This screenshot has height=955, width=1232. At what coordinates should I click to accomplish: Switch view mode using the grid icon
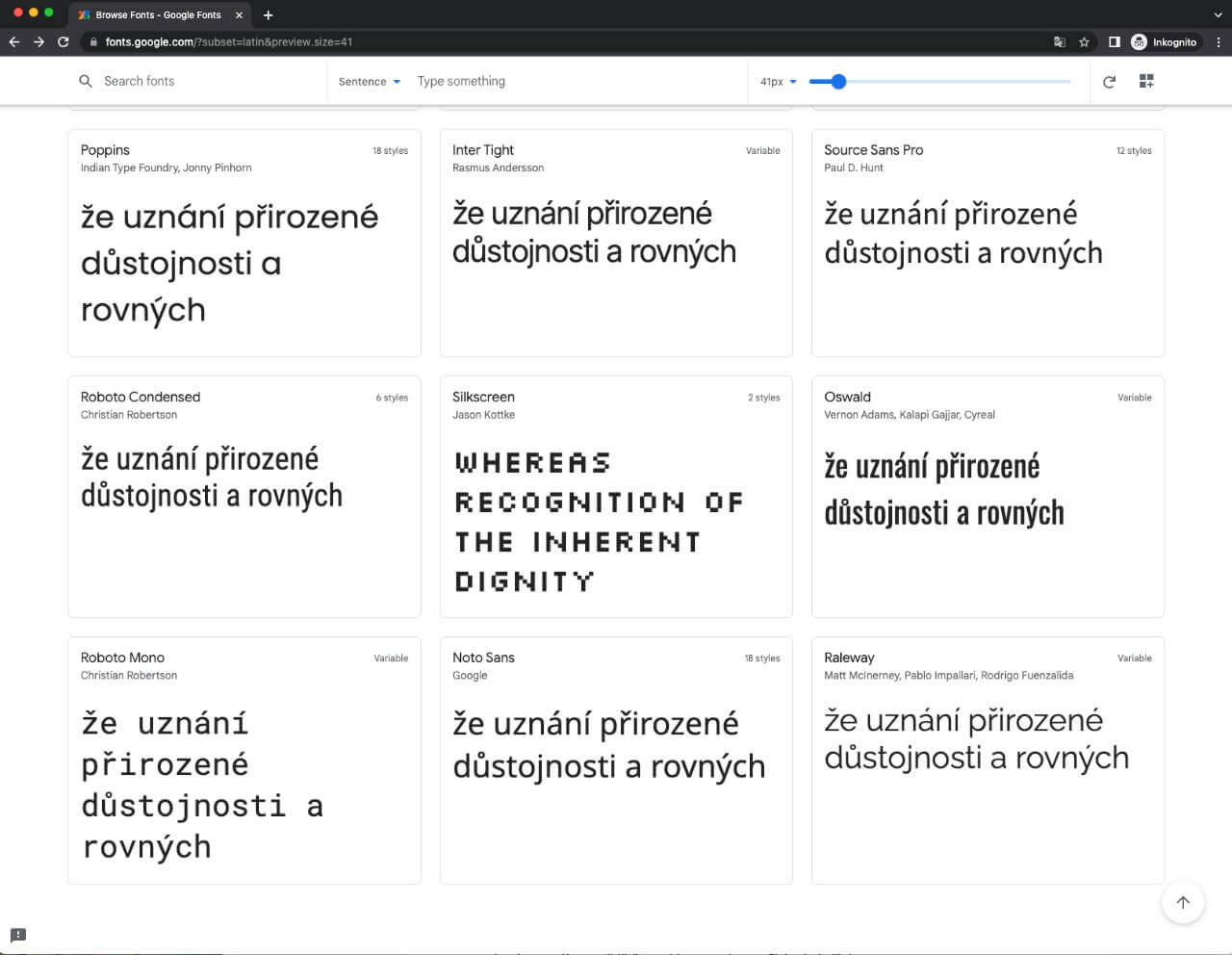(1146, 81)
